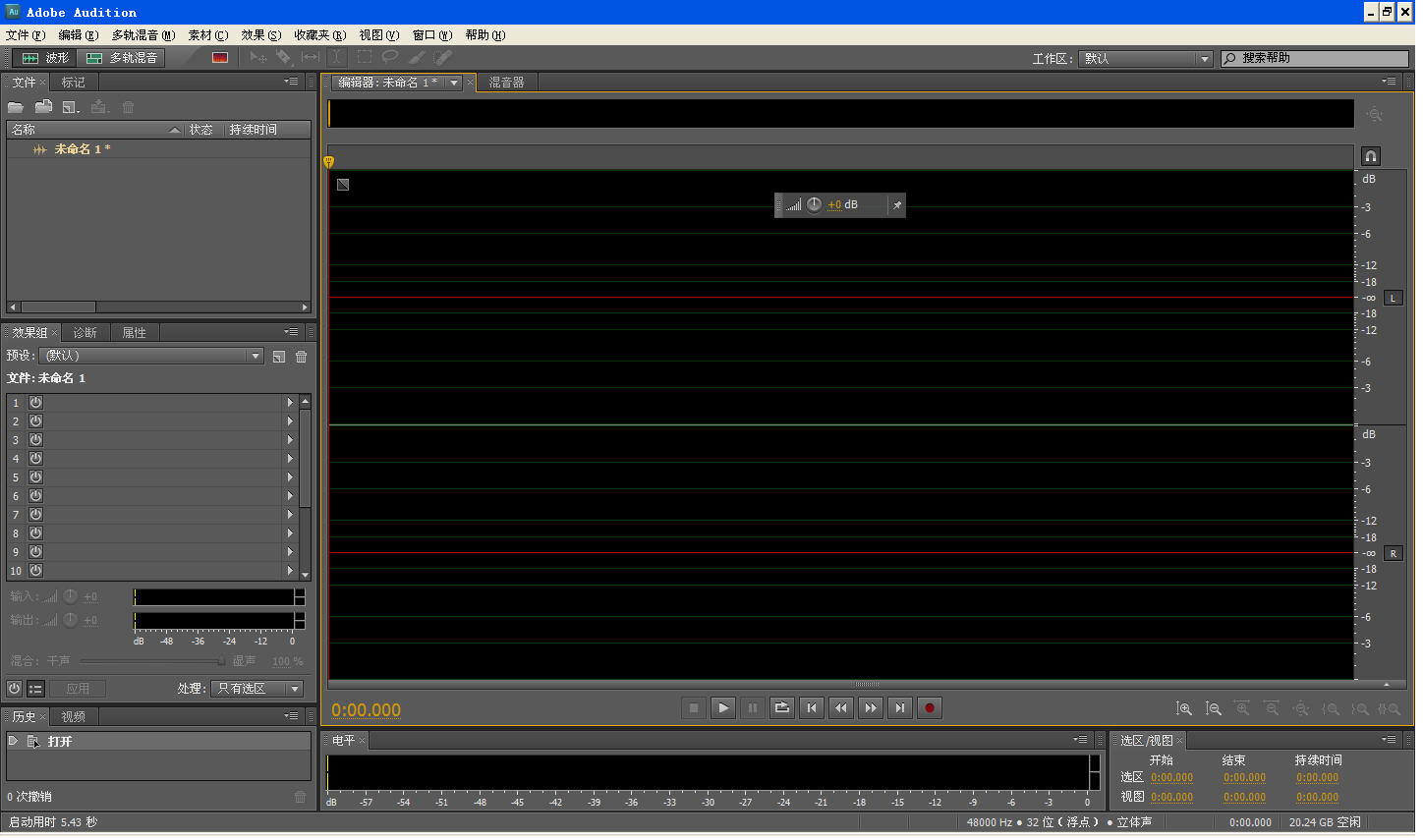1423x840 pixels.
Task: Toggle loop playback button
Action: (782, 707)
